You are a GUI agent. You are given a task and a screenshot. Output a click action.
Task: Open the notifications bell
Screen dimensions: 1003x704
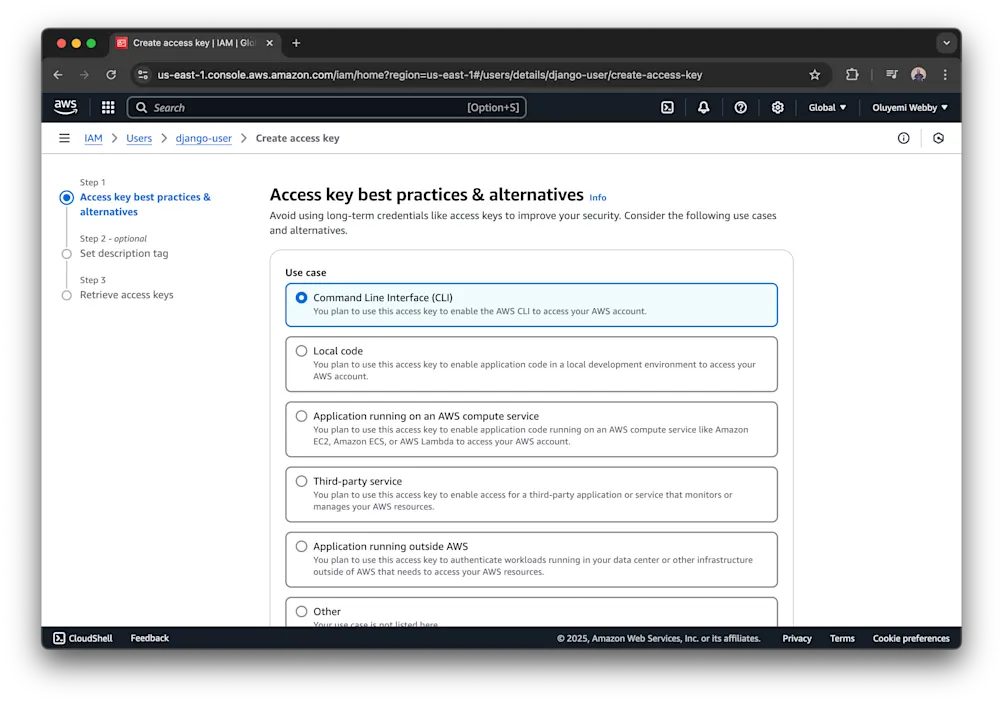[704, 107]
